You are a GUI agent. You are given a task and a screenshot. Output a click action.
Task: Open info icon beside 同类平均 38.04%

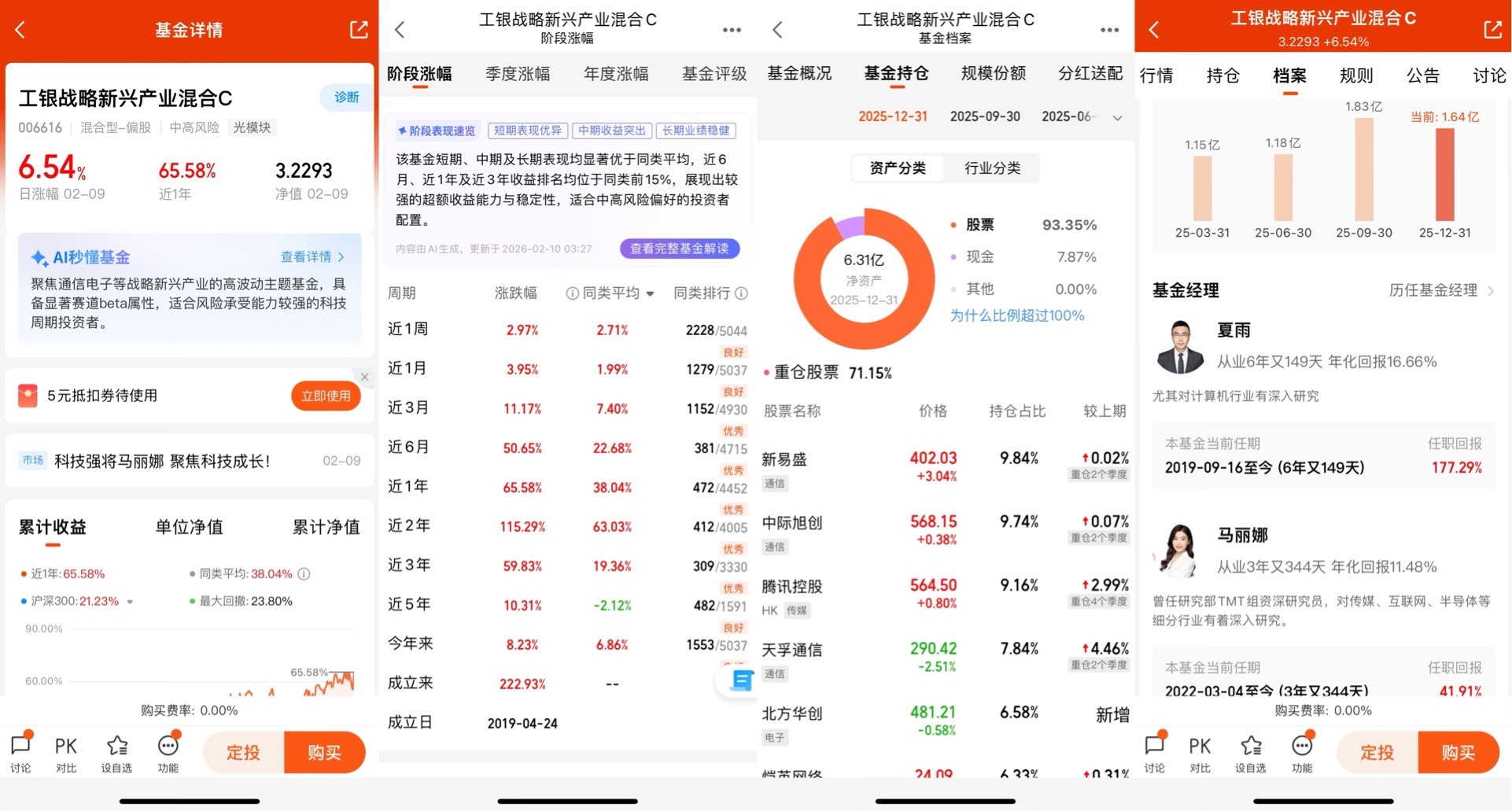304,574
